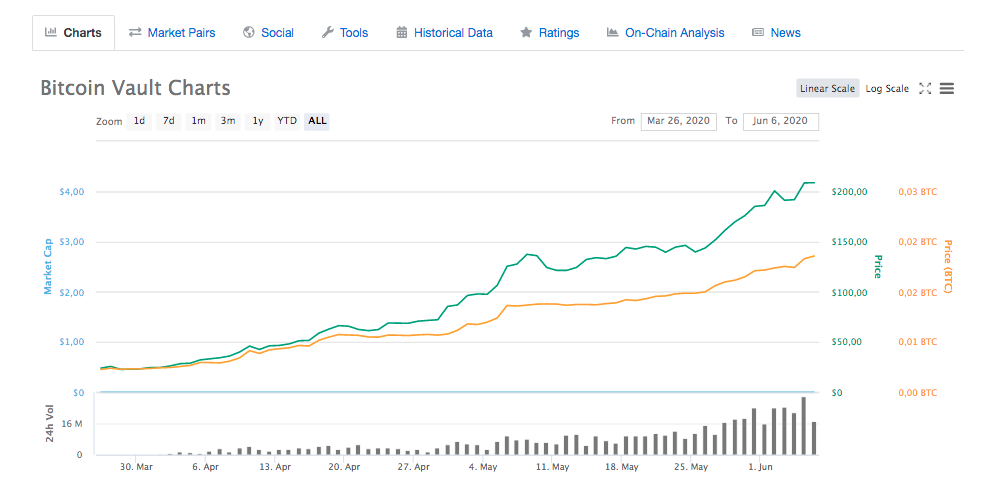Click the 4. May date axis label

483,468
